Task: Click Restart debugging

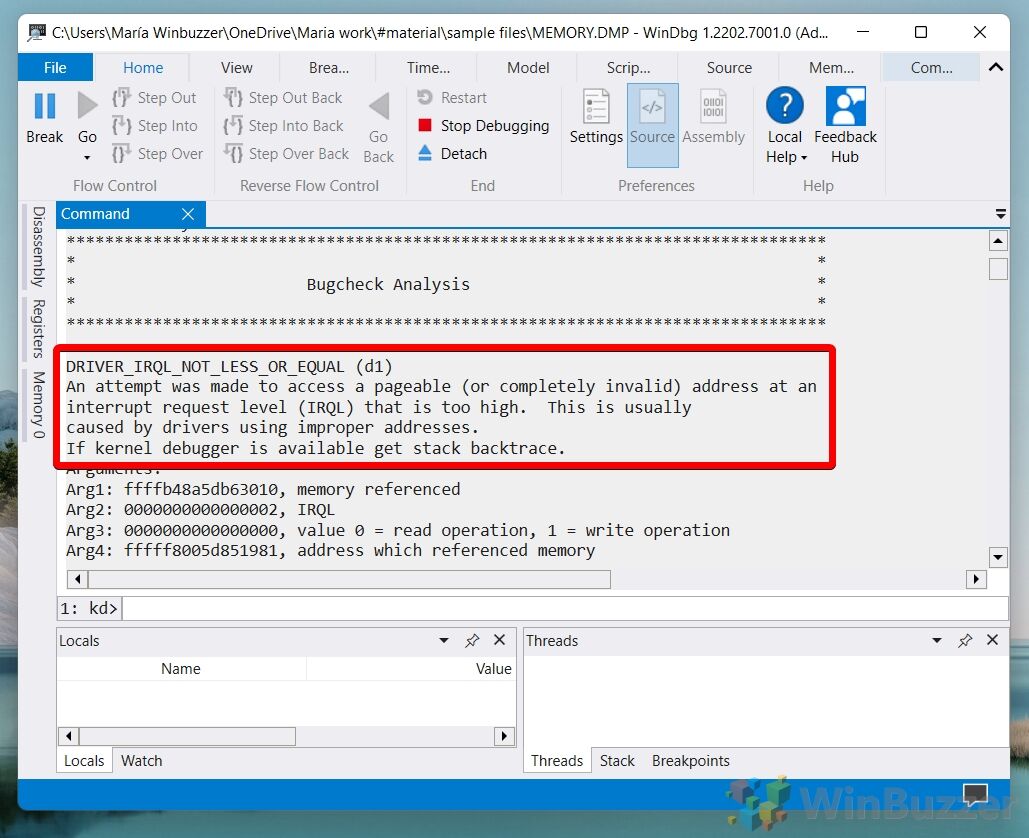Action: (x=452, y=98)
